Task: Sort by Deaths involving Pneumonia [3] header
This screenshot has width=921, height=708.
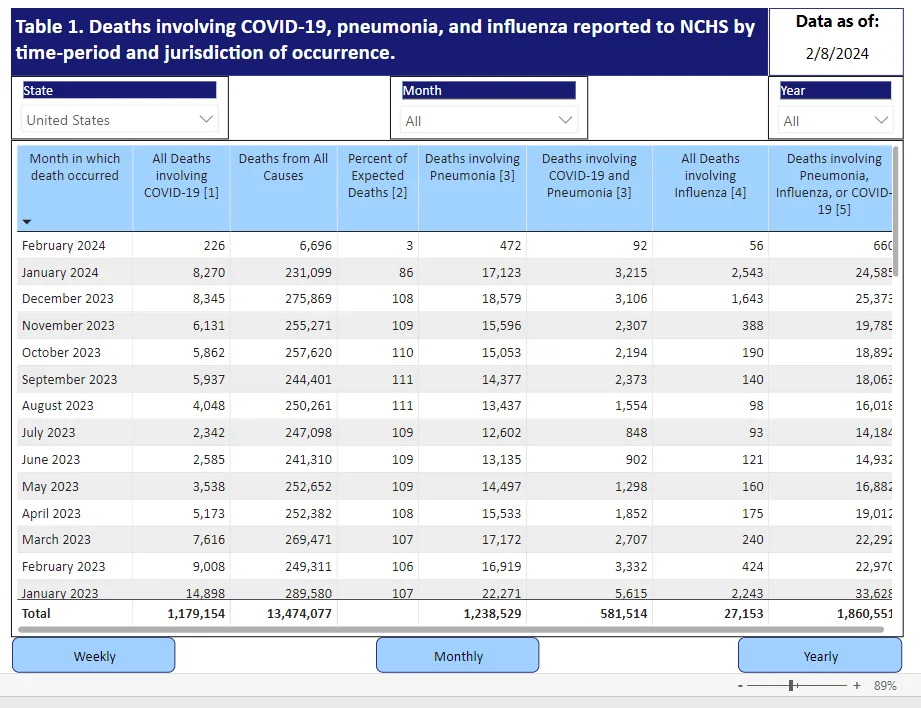Action: (472, 167)
